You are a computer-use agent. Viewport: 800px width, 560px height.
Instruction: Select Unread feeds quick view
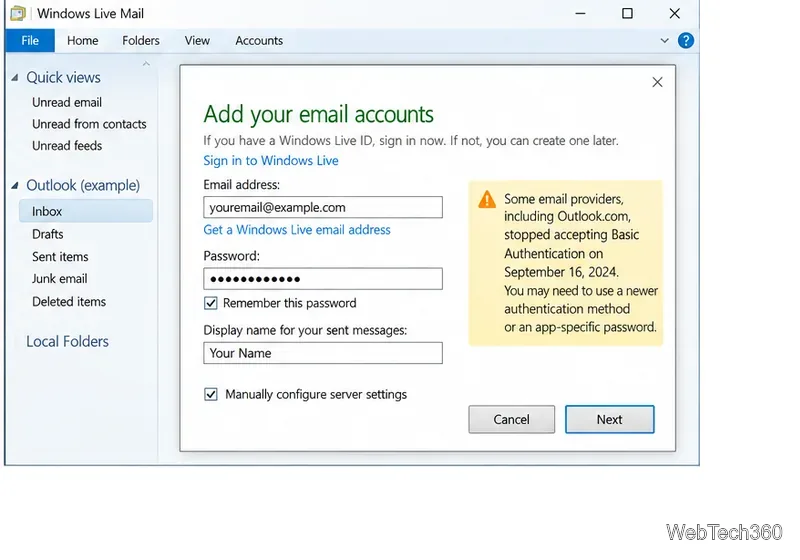click(67, 146)
